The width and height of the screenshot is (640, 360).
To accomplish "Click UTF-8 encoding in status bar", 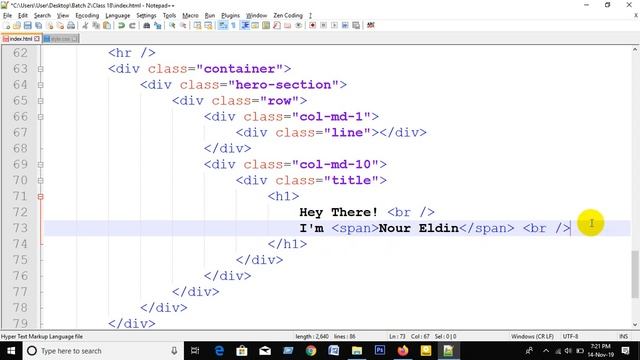I will pyautogui.click(x=571, y=336).
